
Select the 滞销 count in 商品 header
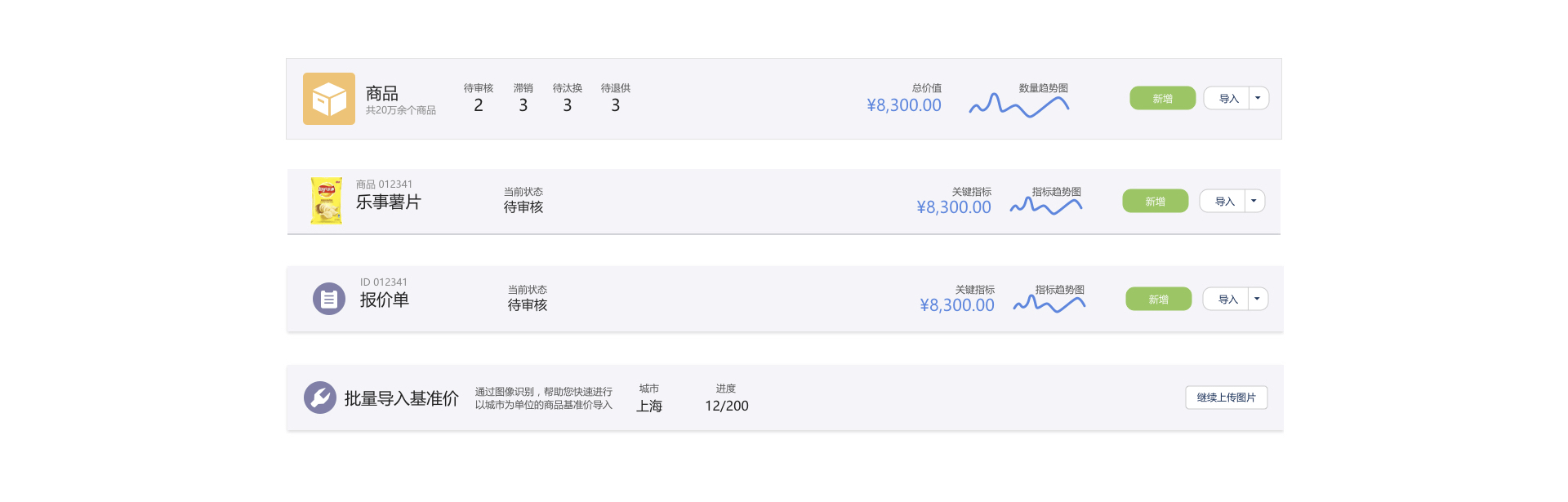[x=523, y=105]
